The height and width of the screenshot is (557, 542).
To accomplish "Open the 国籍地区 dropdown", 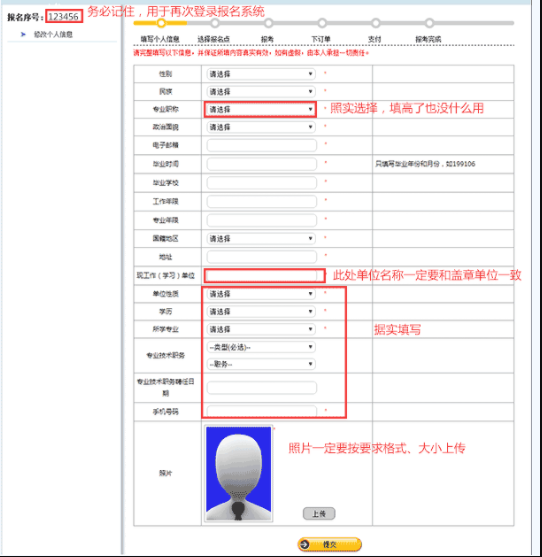I will tap(261, 238).
